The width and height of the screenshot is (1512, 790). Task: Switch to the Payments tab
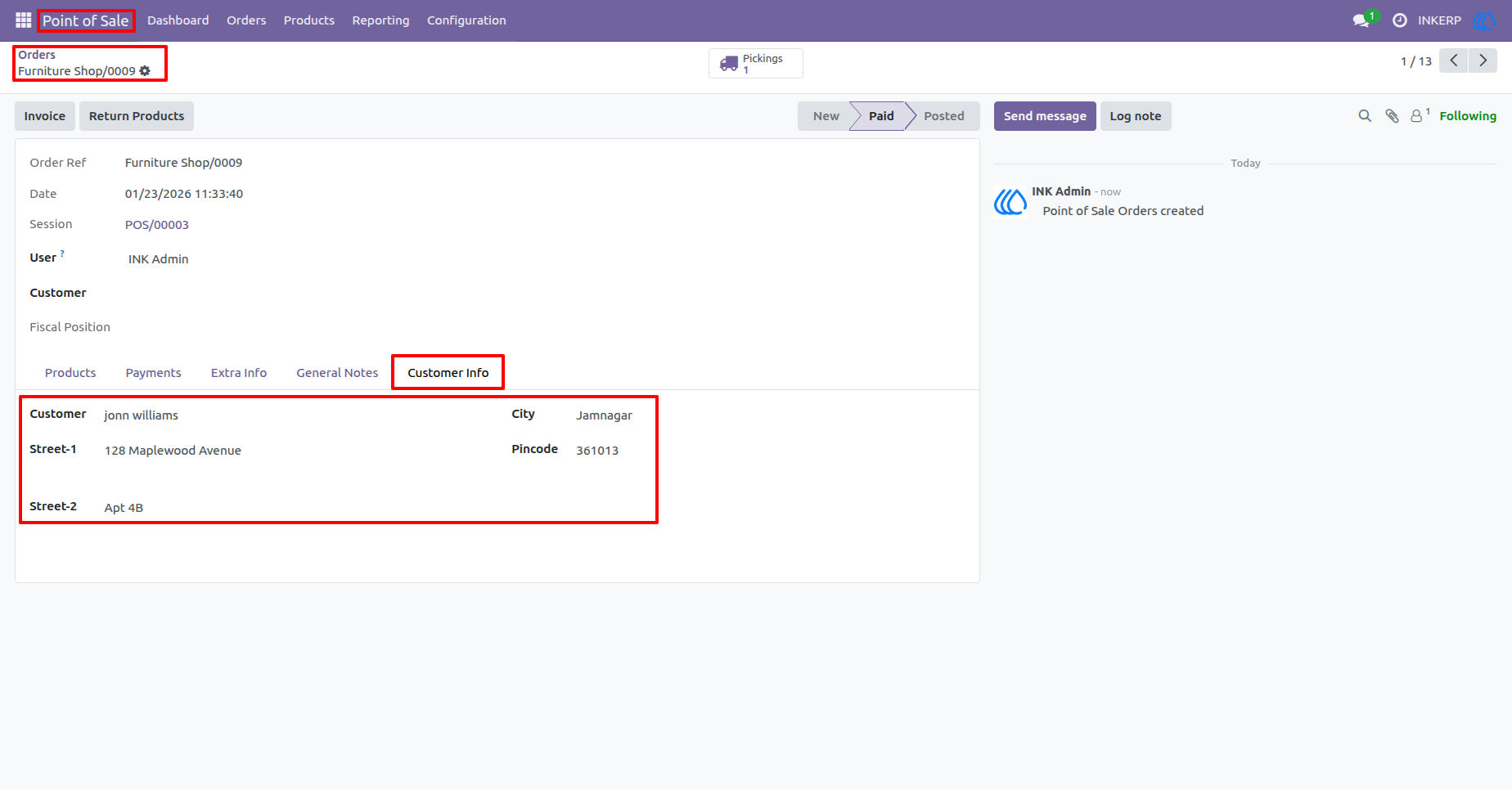click(x=153, y=373)
